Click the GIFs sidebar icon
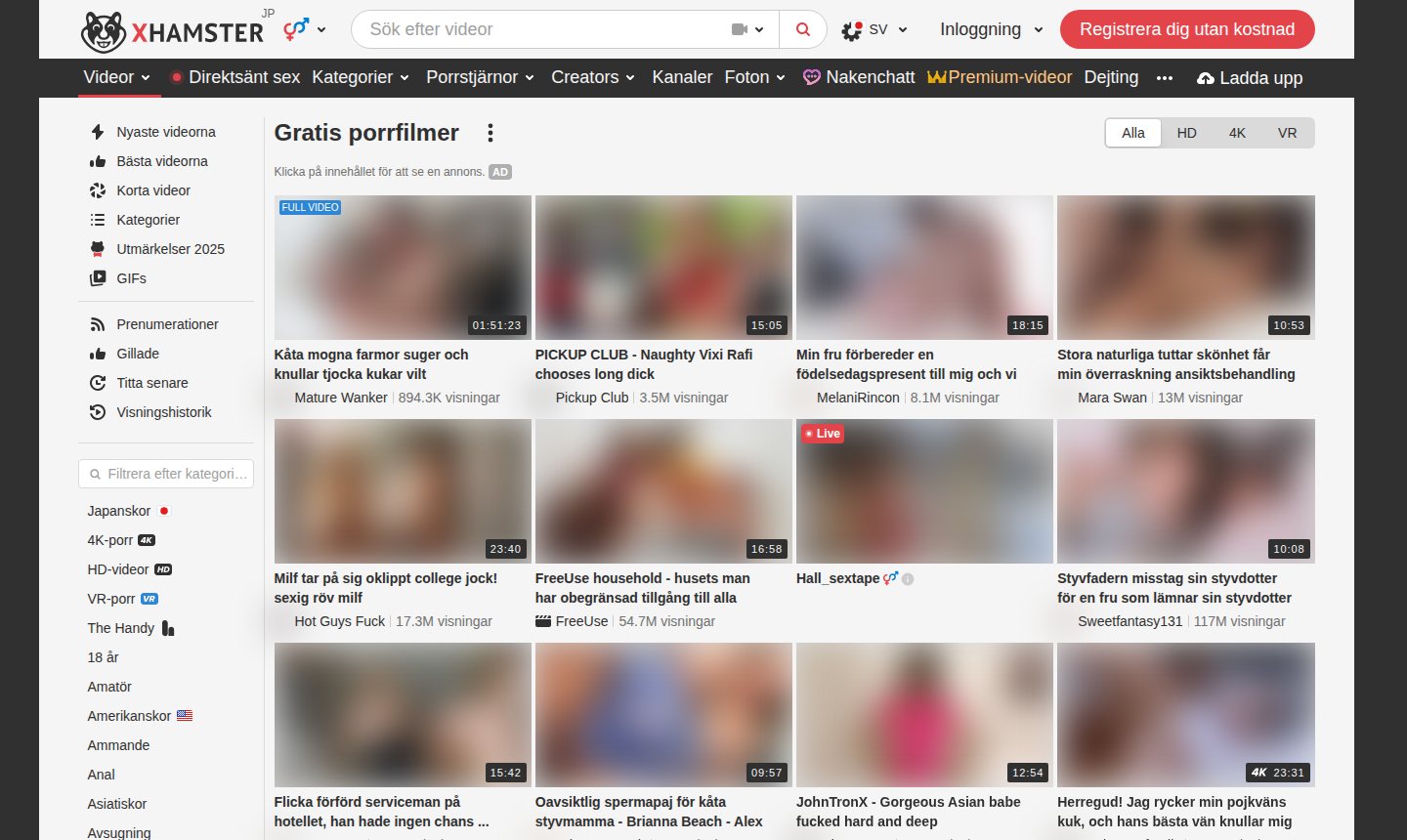Viewport: 1407px width, 840px height. [x=98, y=278]
